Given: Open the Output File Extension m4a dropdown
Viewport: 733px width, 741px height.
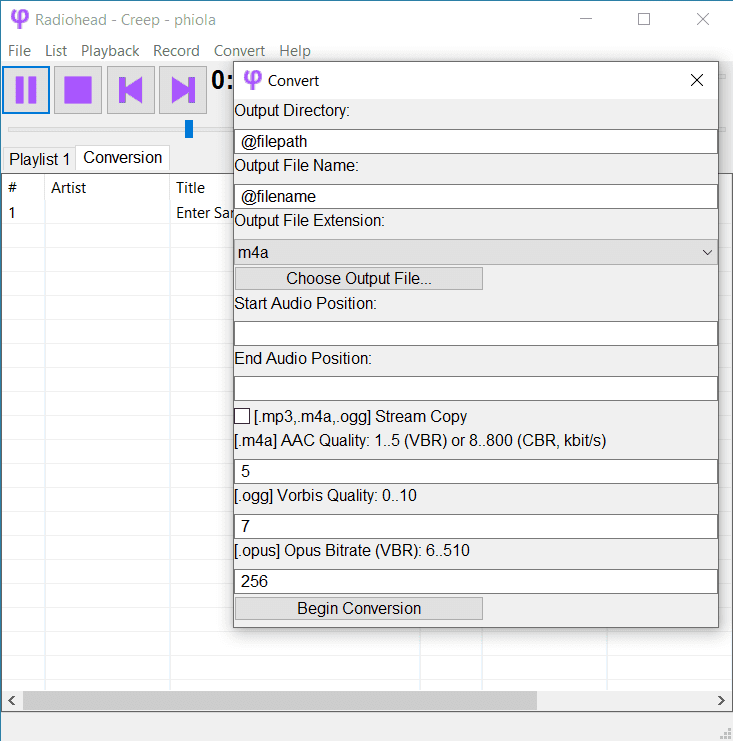Looking at the screenshot, I should (476, 252).
